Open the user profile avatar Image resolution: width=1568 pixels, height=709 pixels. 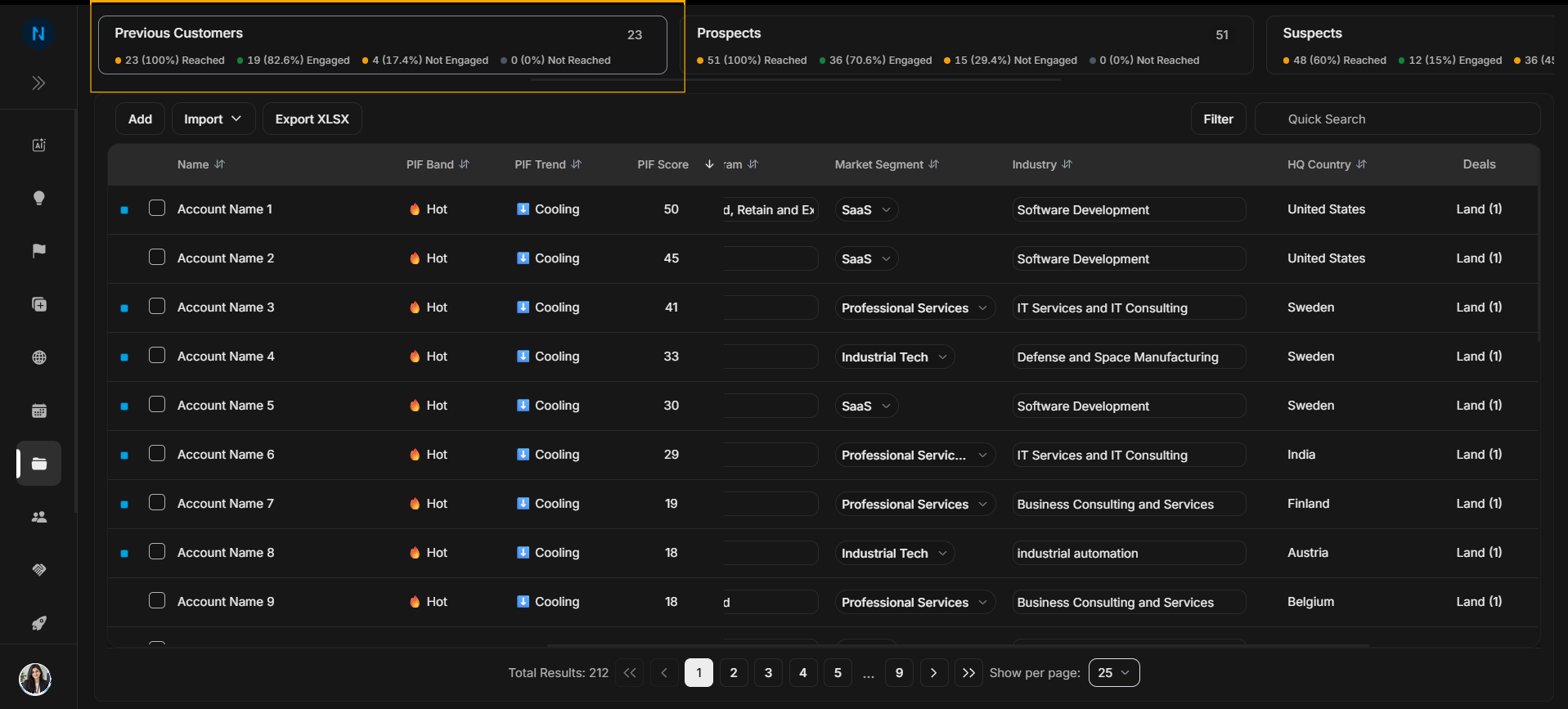tap(35, 679)
